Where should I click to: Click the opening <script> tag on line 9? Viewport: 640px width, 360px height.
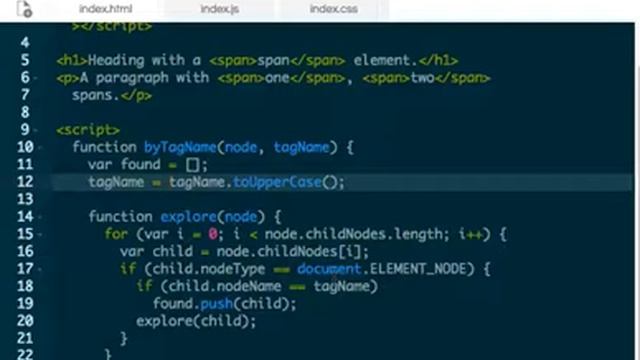88,130
